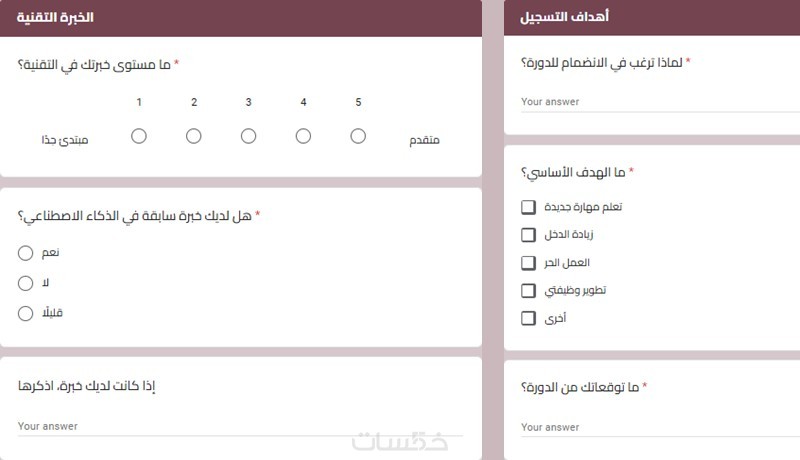Choose قليلًا for prior AI experience
This screenshot has height=460, width=800.
[26, 314]
